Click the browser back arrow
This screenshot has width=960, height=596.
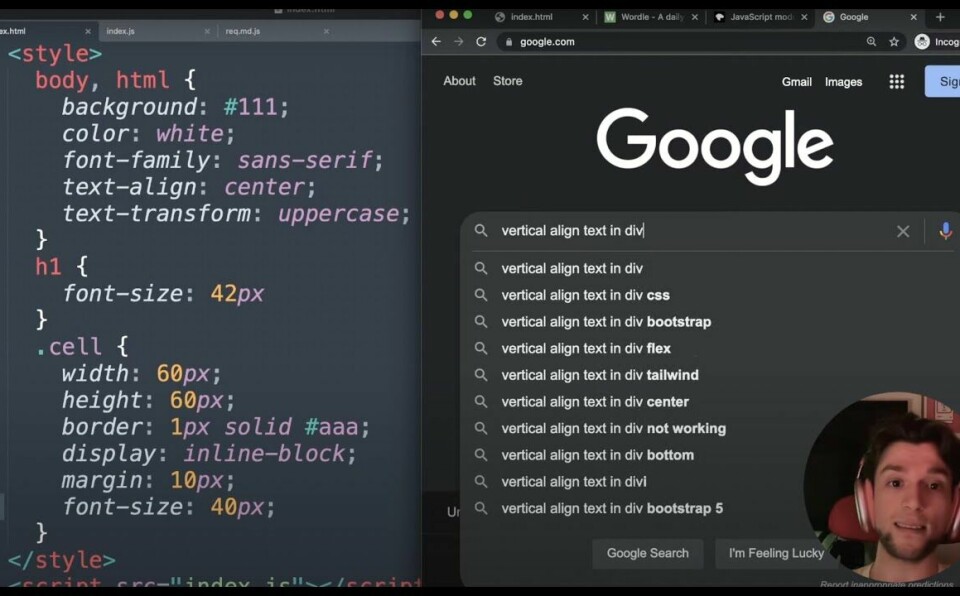click(x=436, y=42)
